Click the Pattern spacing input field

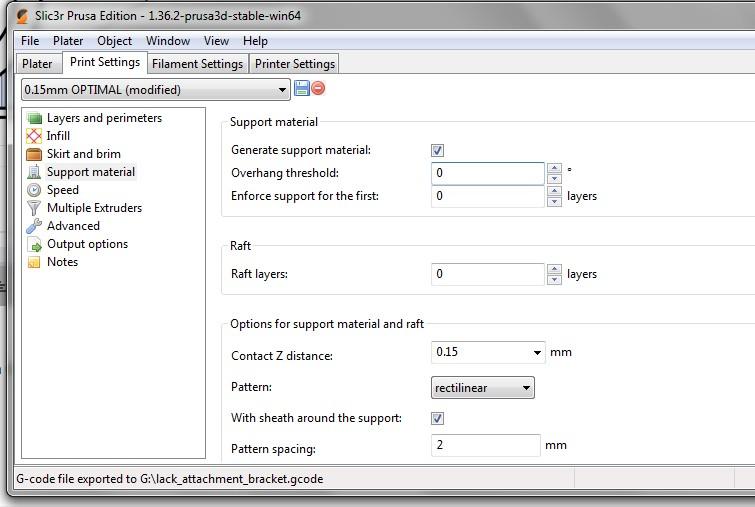(x=486, y=445)
